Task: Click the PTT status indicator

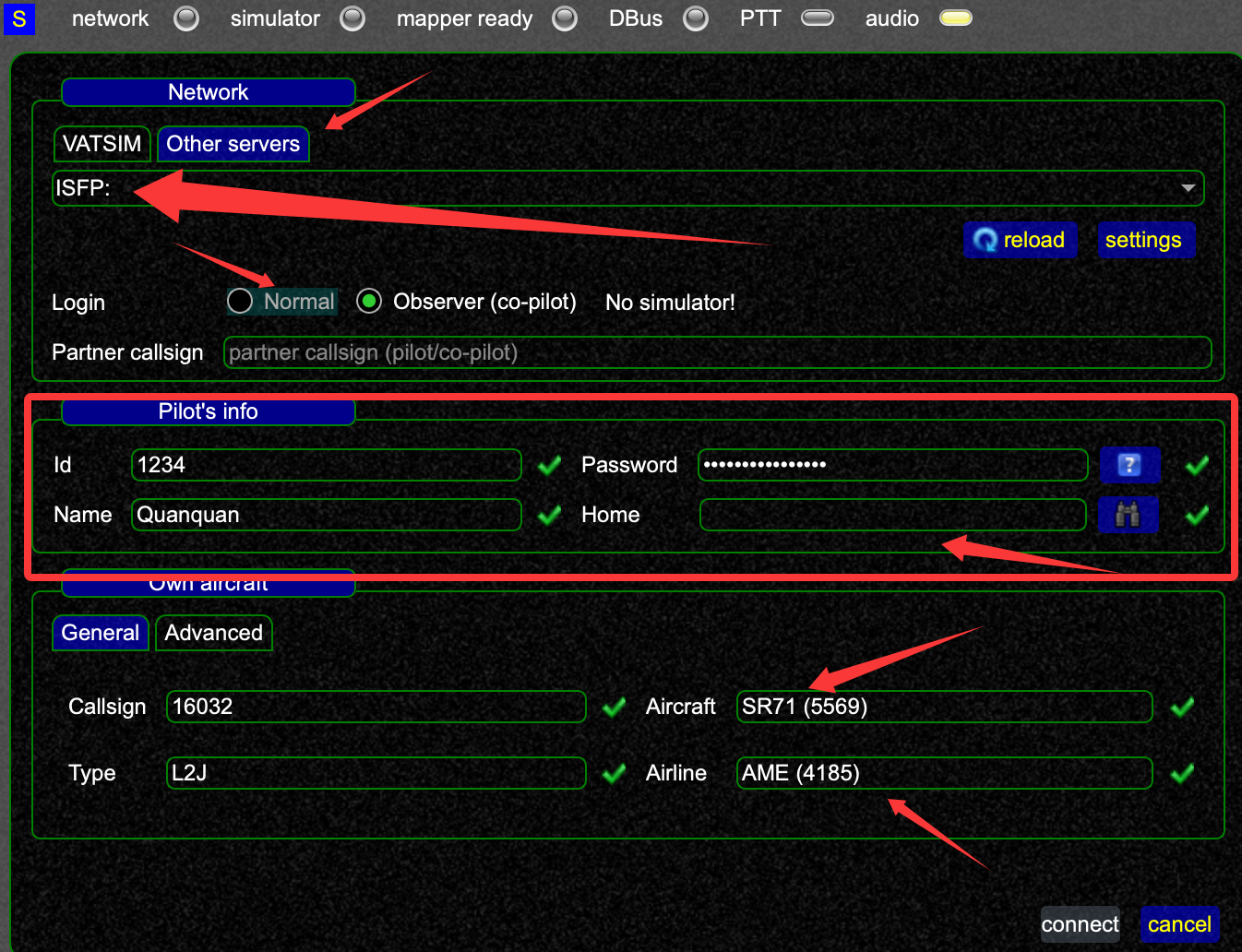Action: coord(818,18)
